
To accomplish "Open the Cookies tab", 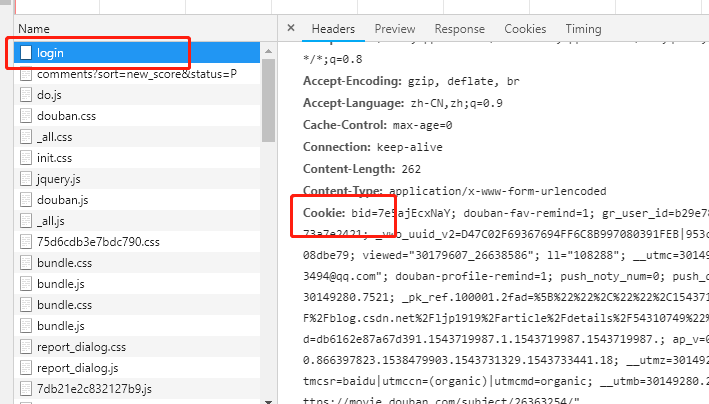I will click(525, 29).
